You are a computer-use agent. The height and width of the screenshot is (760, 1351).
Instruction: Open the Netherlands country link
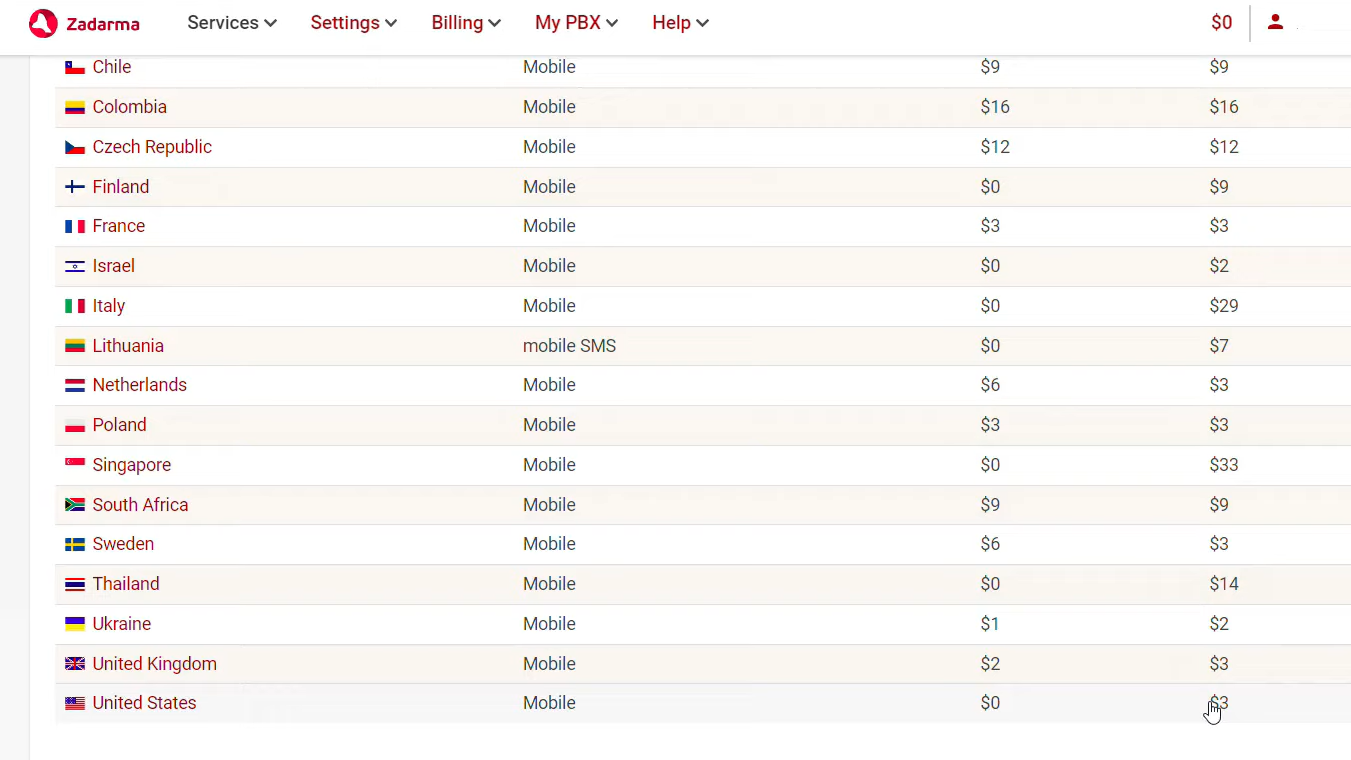pyautogui.click(x=139, y=385)
